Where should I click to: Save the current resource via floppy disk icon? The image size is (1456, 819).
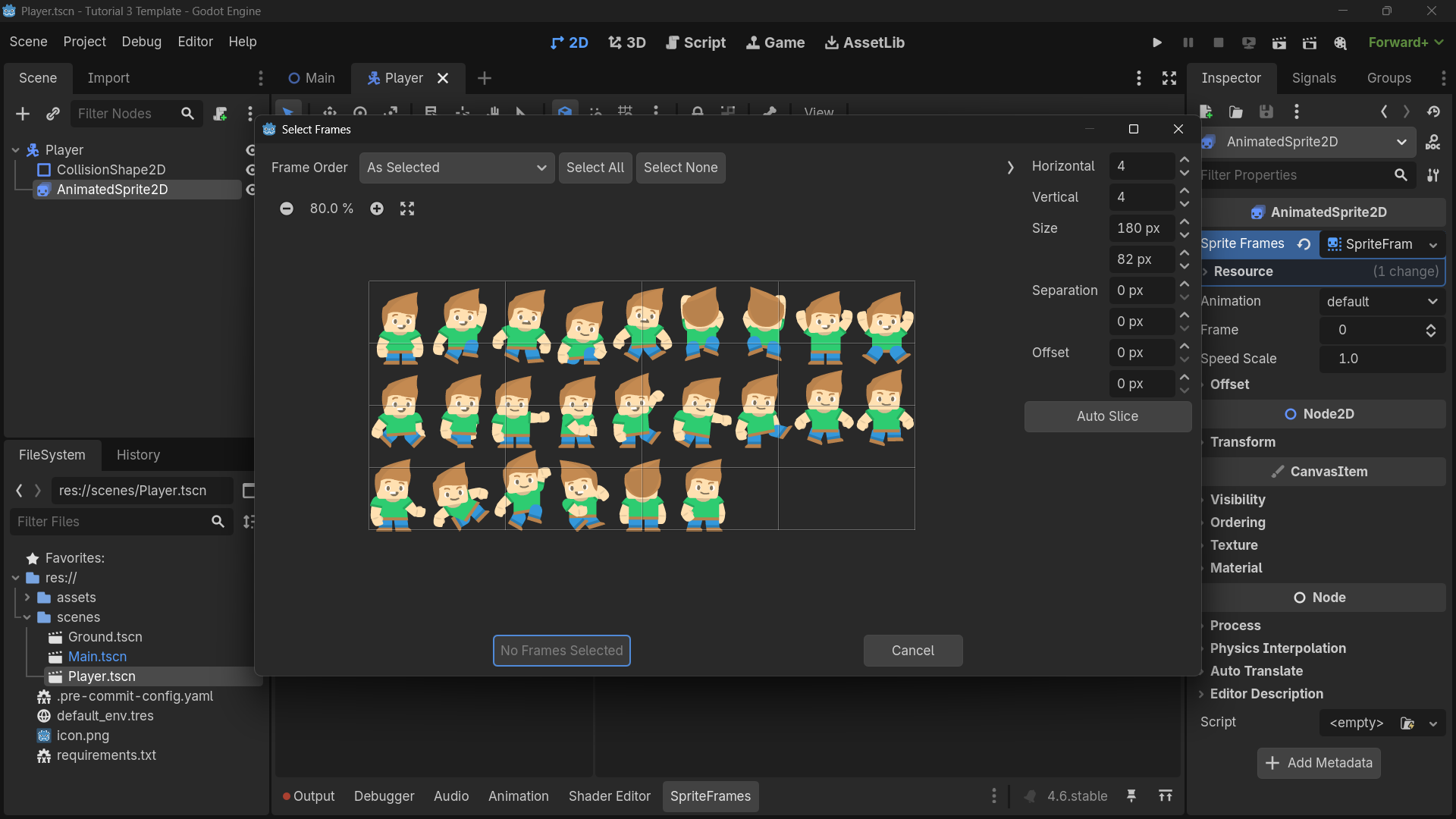click(x=1265, y=111)
